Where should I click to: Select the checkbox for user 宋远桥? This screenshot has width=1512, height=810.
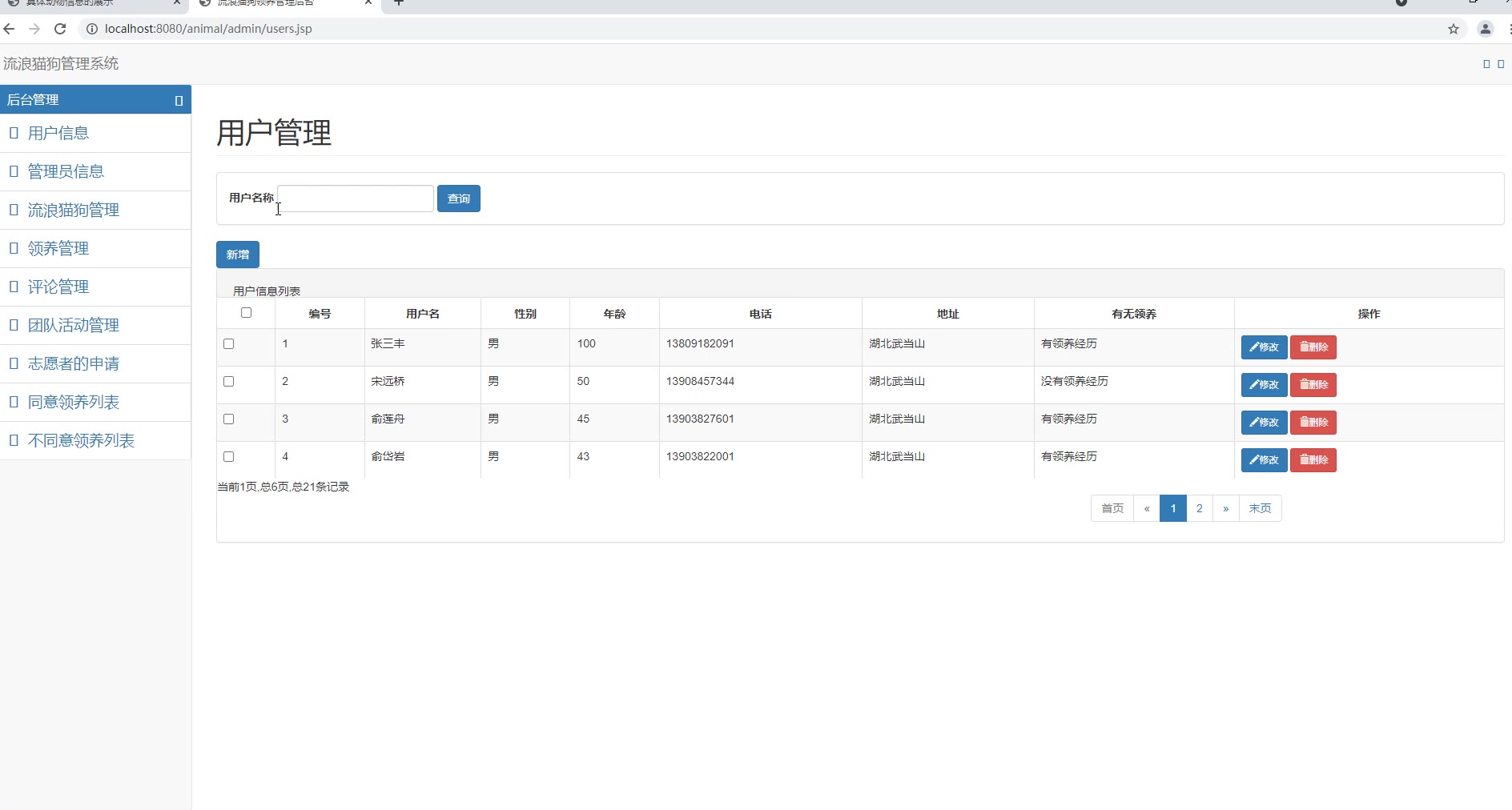pyautogui.click(x=228, y=382)
